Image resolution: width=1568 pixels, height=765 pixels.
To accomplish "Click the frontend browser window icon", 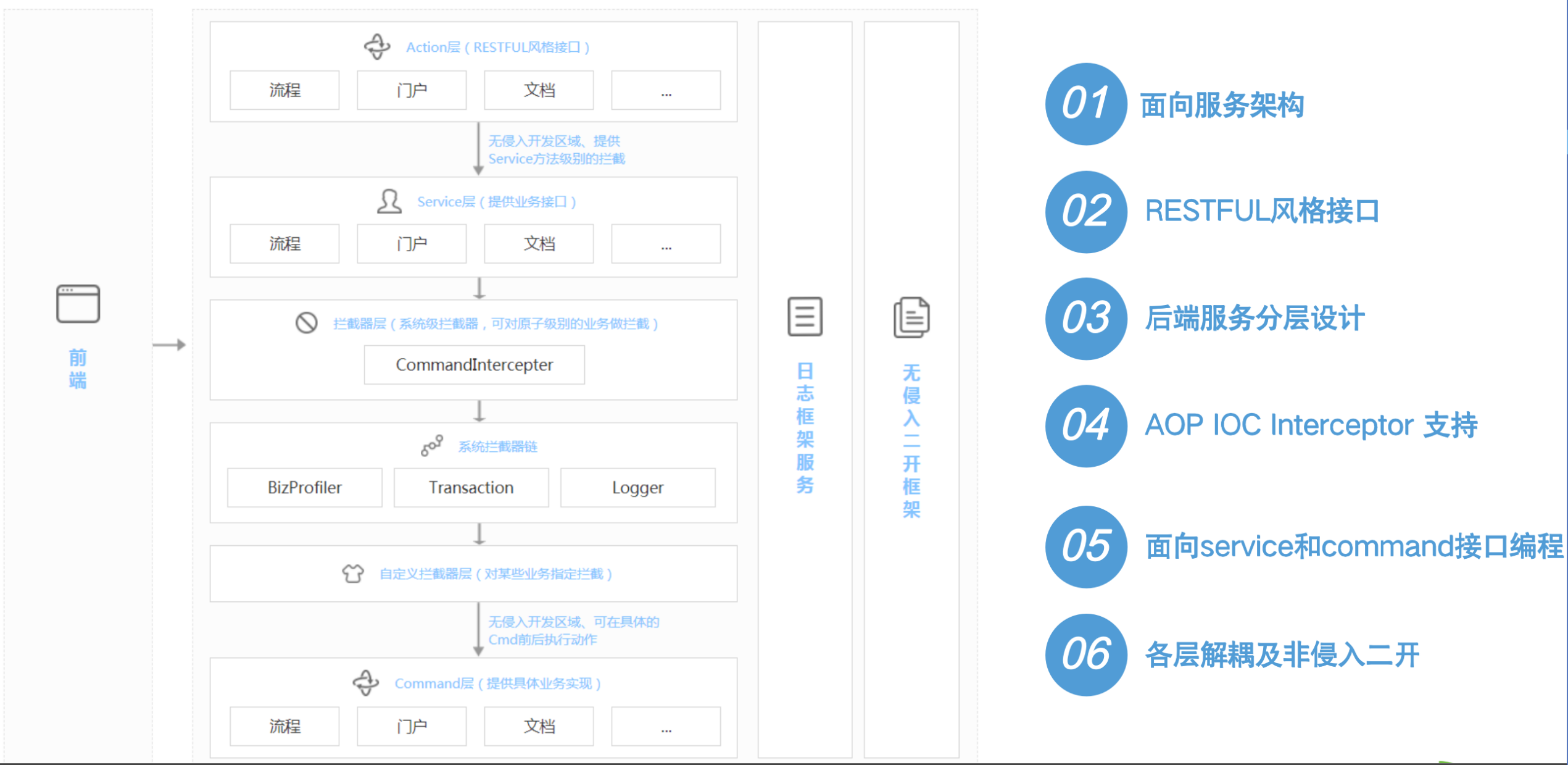I will 78,303.
